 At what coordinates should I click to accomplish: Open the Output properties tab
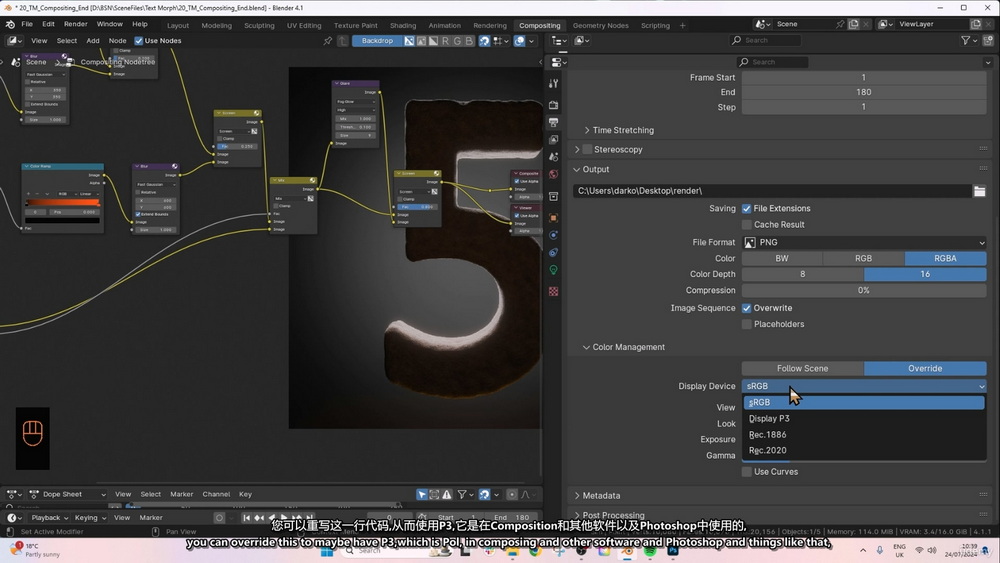point(554,122)
